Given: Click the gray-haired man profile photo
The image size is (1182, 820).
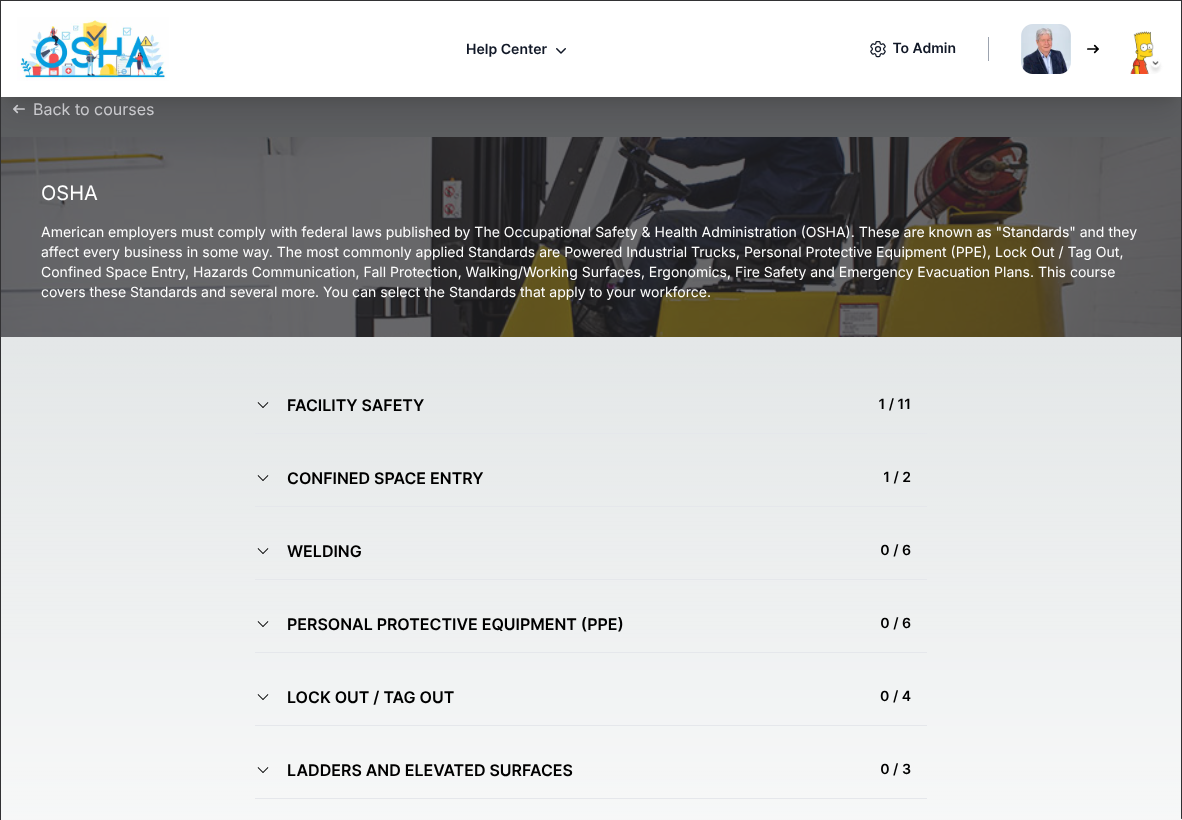Looking at the screenshot, I should 1045,49.
